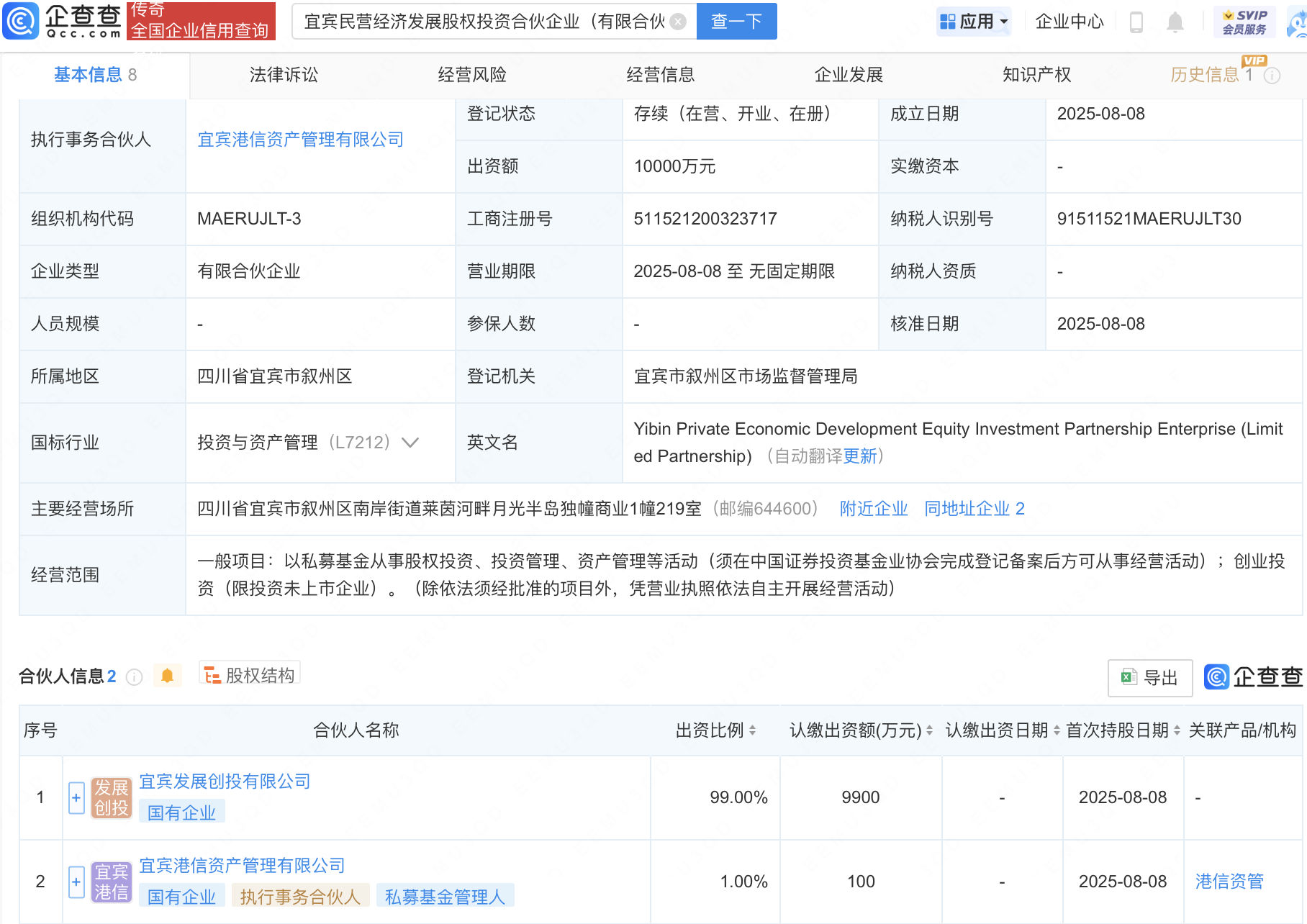Click the registration number 511521200323717
Image resolution: width=1307 pixels, height=924 pixels.
click(705, 219)
